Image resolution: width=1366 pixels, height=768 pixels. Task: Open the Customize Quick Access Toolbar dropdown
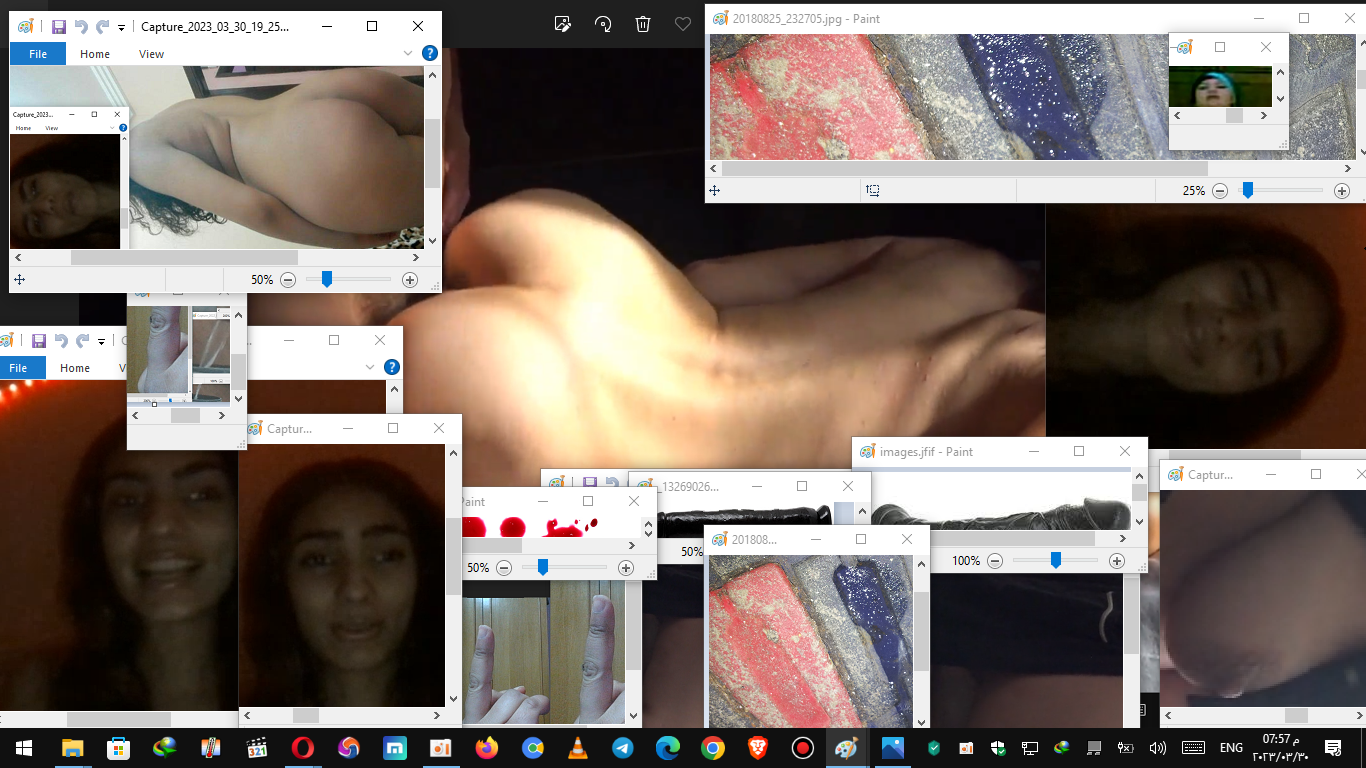[122, 26]
